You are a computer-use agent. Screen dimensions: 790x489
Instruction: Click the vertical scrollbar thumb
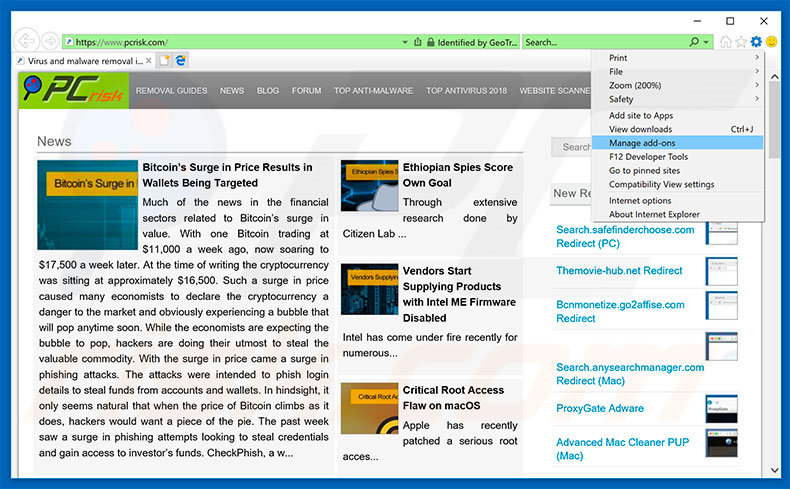click(775, 121)
